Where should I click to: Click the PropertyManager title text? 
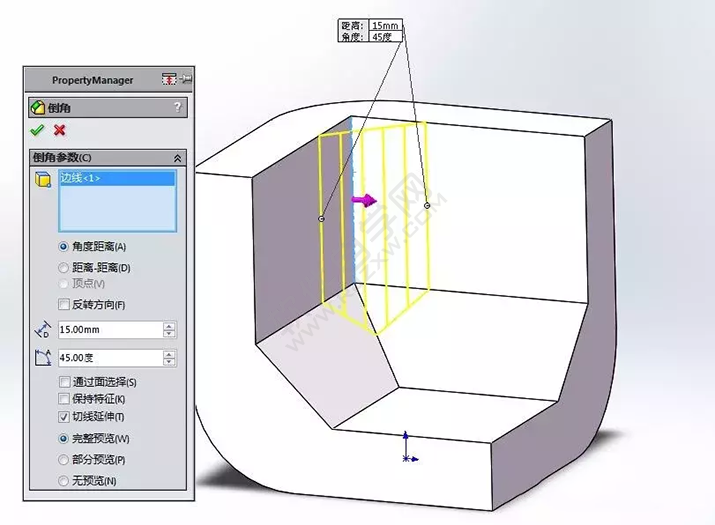click(x=93, y=80)
